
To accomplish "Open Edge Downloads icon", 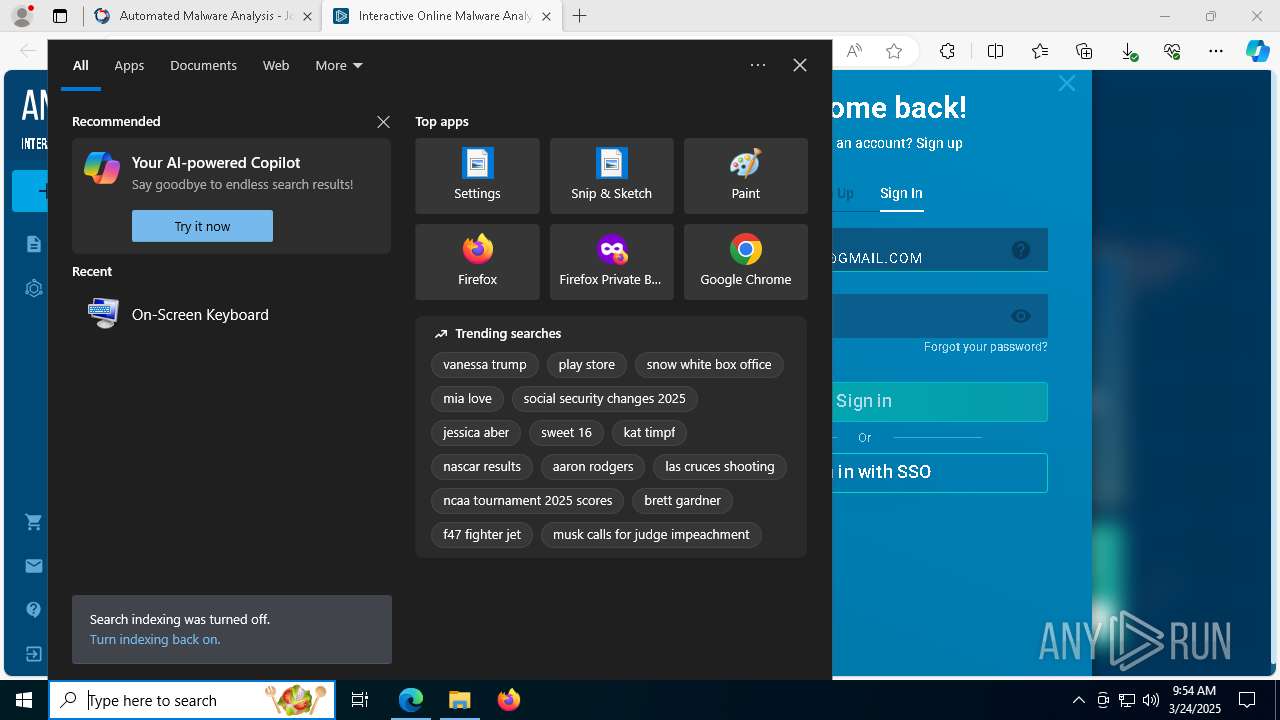I will [x=1128, y=51].
